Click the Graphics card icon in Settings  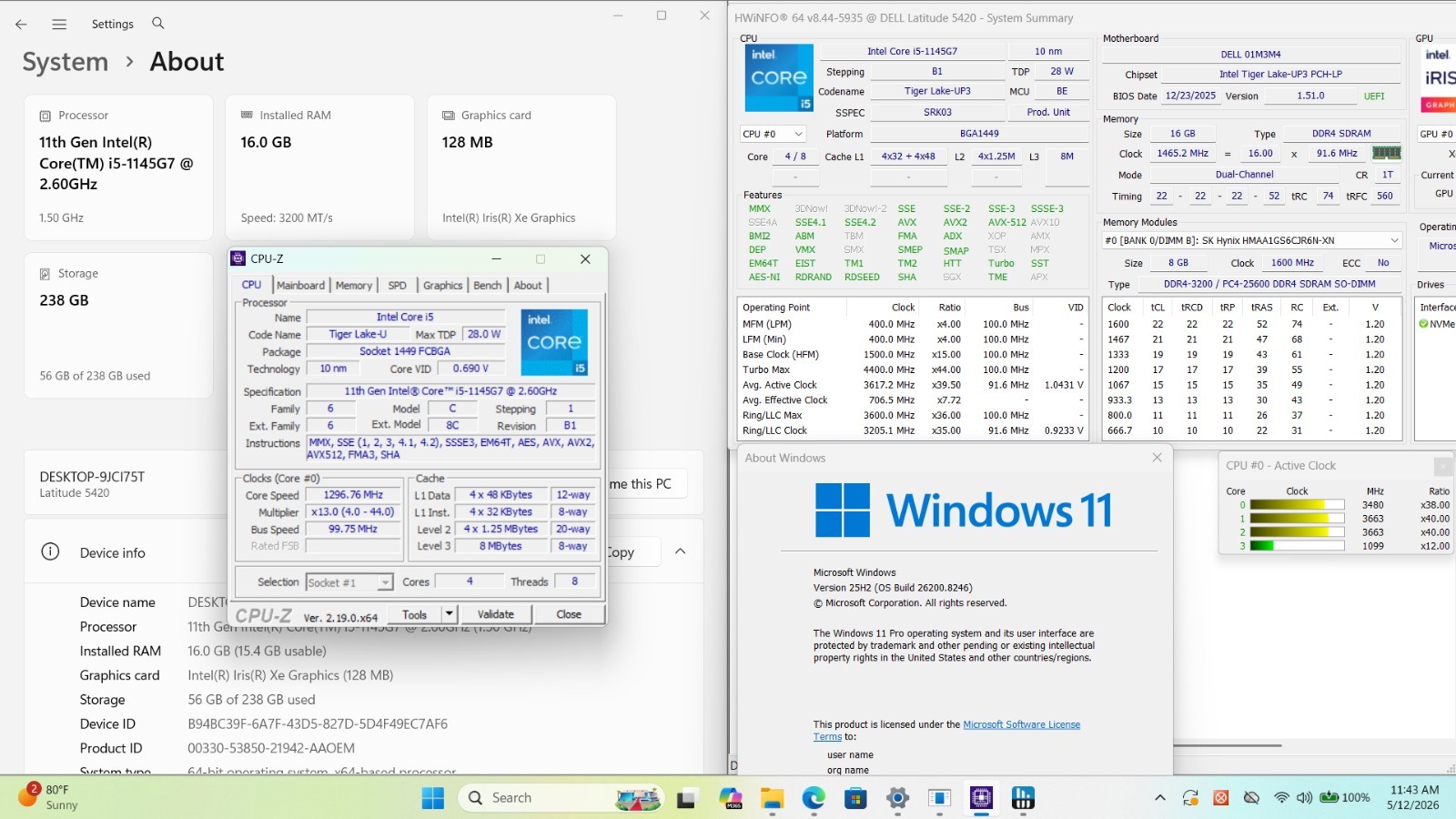[x=448, y=116]
